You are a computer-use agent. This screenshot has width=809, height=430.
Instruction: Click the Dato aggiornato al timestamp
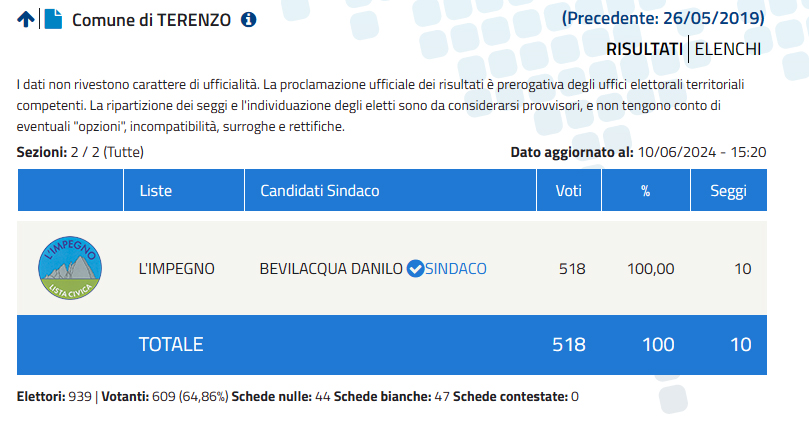pos(638,152)
